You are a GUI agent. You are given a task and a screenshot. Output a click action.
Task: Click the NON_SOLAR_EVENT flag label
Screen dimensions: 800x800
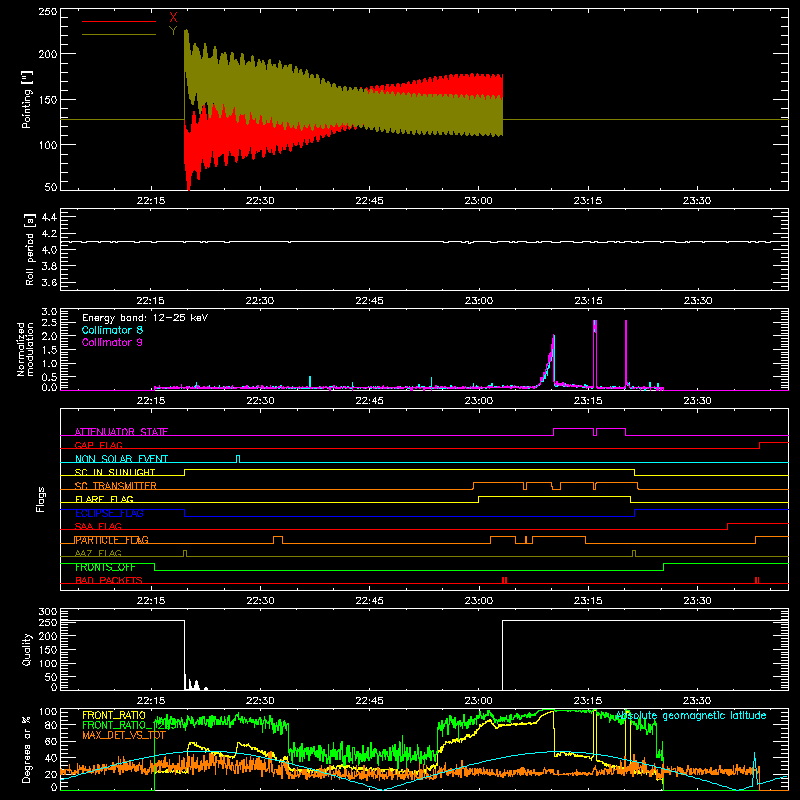coord(121,459)
